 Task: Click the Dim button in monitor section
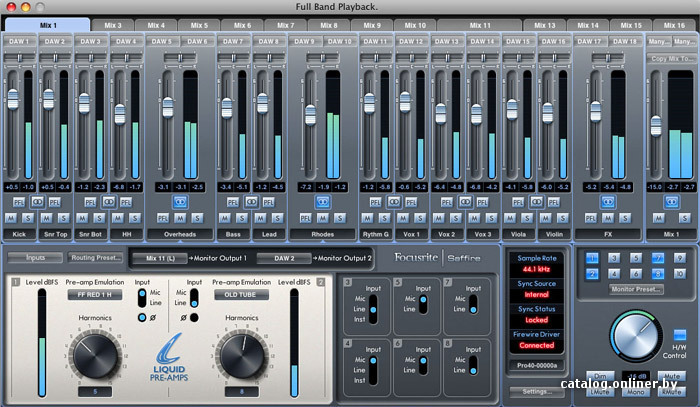(600, 376)
